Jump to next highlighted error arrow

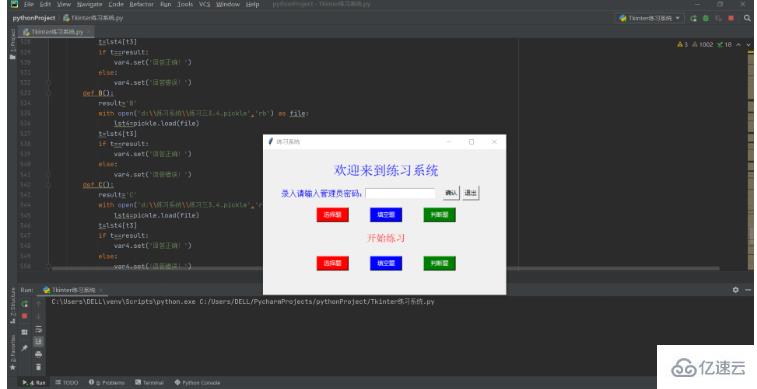click(x=748, y=44)
